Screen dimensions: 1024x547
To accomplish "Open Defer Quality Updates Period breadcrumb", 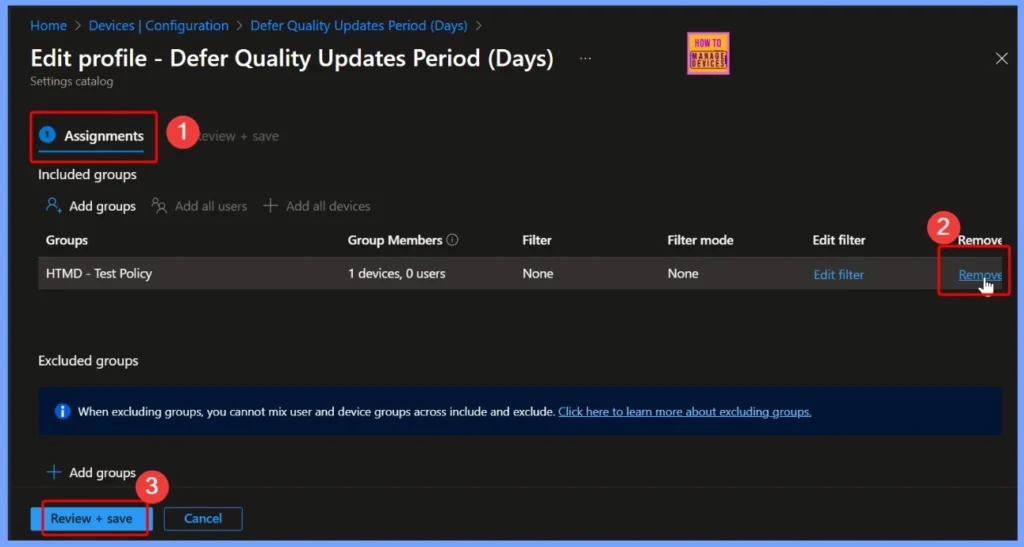I will click(359, 26).
